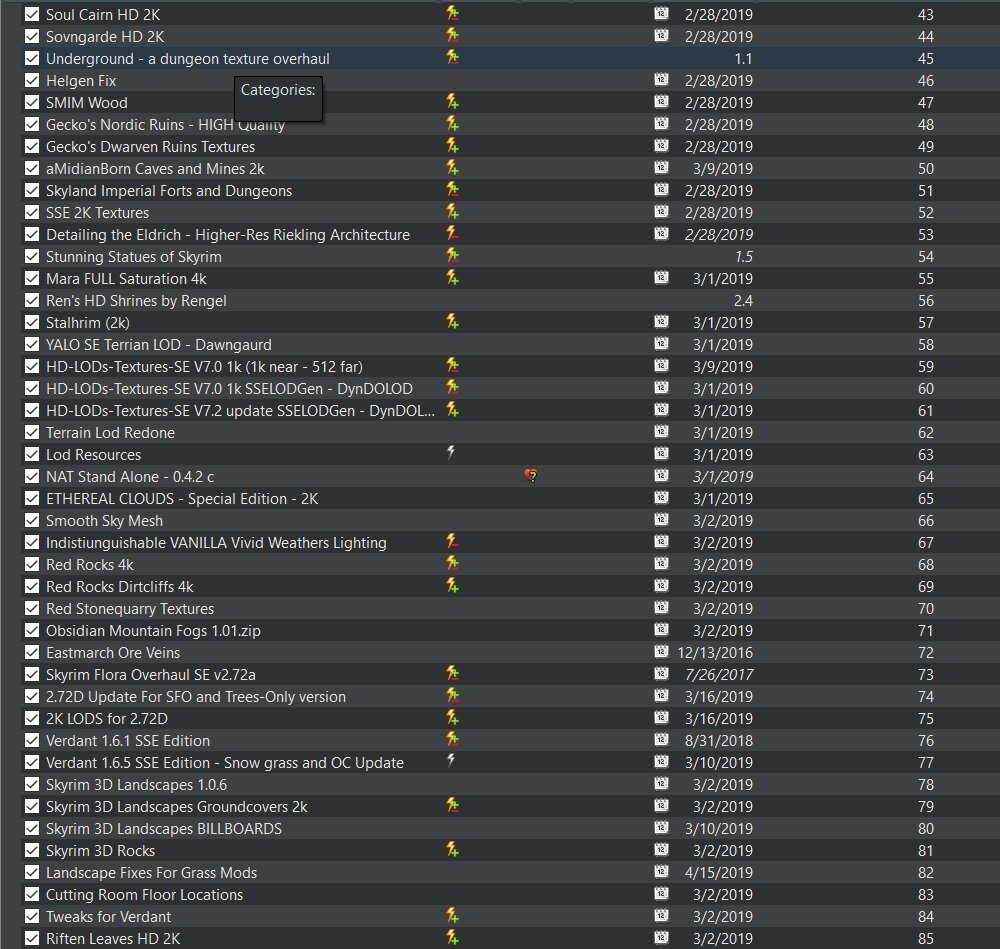Click the white lightning icon for Verdant 1.6.5
1000x949 pixels.
(x=451, y=762)
